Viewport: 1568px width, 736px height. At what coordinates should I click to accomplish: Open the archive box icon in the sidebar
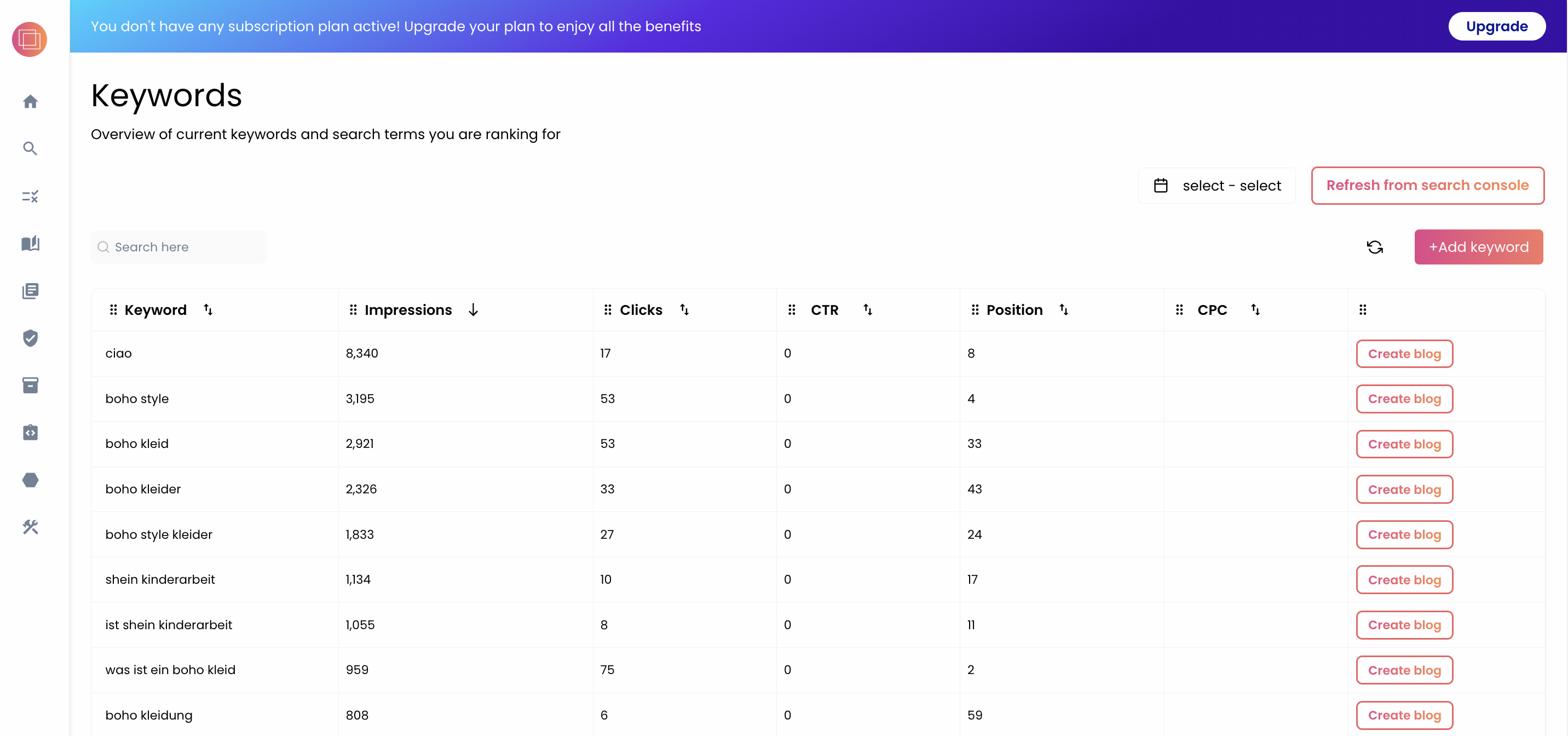[30, 386]
